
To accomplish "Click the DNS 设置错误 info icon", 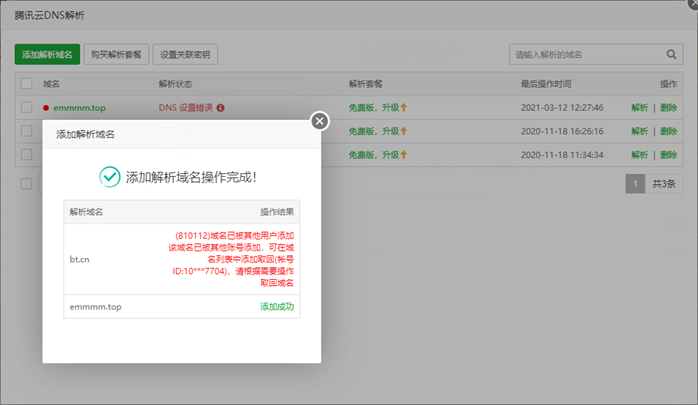I will (x=220, y=108).
